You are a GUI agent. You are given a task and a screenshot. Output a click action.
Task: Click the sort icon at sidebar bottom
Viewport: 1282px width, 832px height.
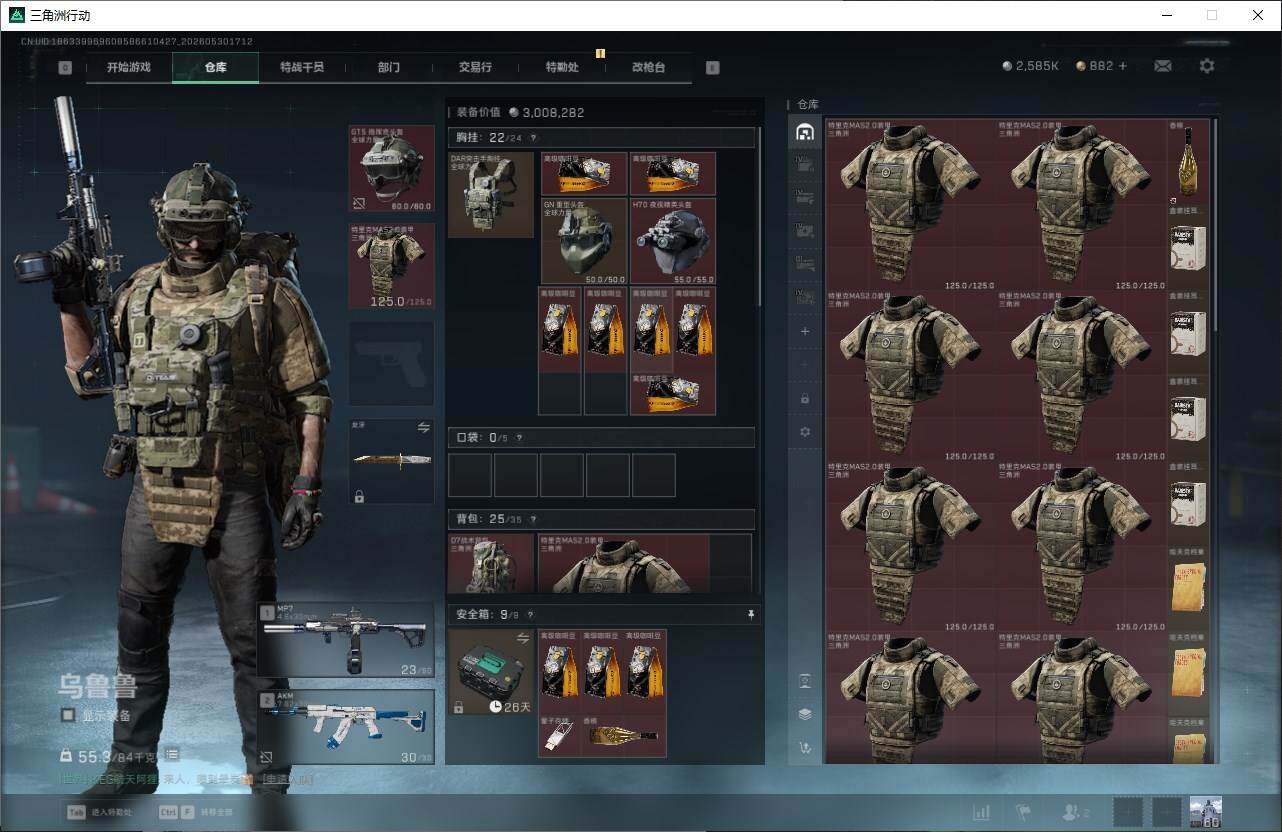click(x=805, y=747)
